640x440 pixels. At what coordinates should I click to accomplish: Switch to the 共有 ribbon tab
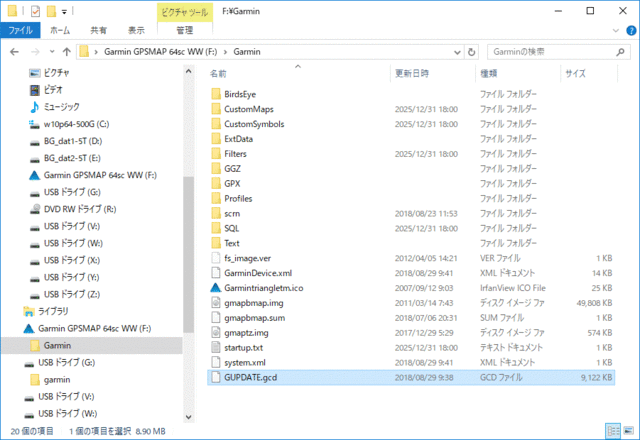pyautogui.click(x=98, y=30)
